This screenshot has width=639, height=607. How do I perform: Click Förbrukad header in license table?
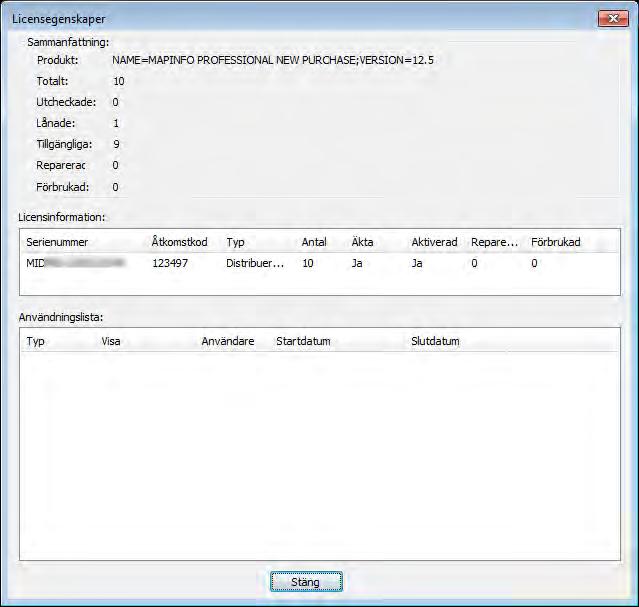tap(555, 242)
